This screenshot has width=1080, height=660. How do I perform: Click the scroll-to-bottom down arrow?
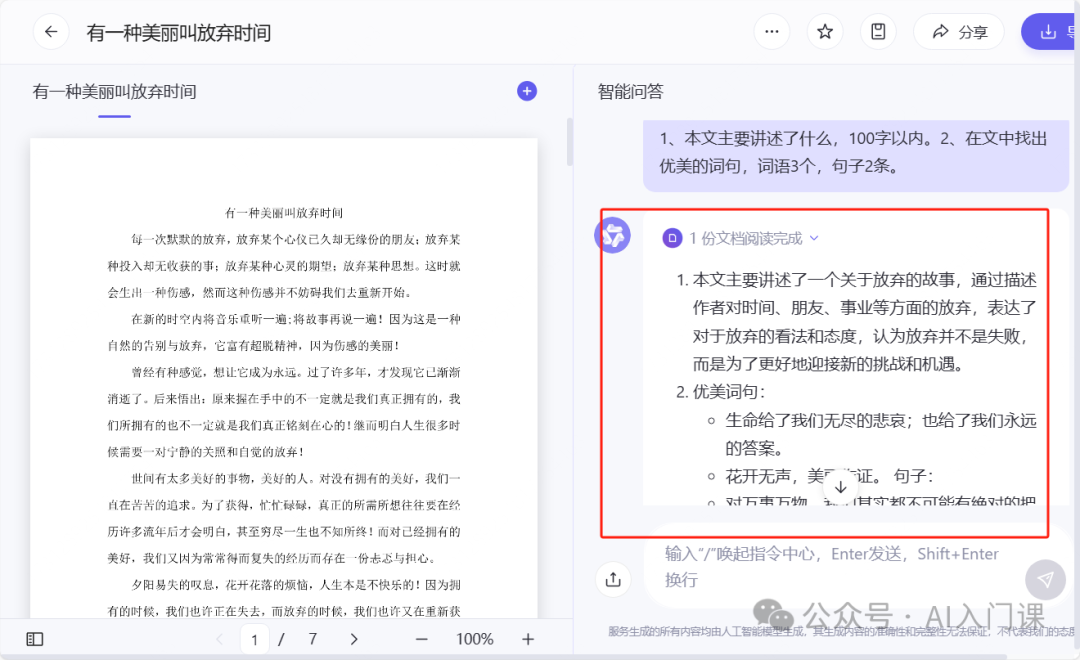[x=840, y=487]
